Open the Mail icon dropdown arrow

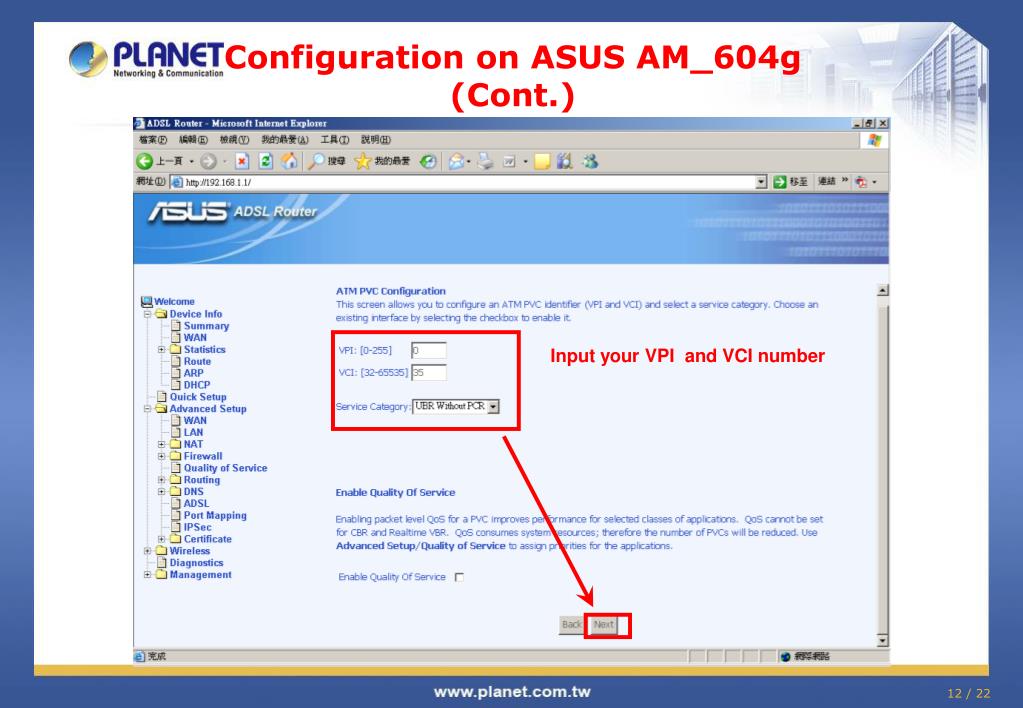468,161
